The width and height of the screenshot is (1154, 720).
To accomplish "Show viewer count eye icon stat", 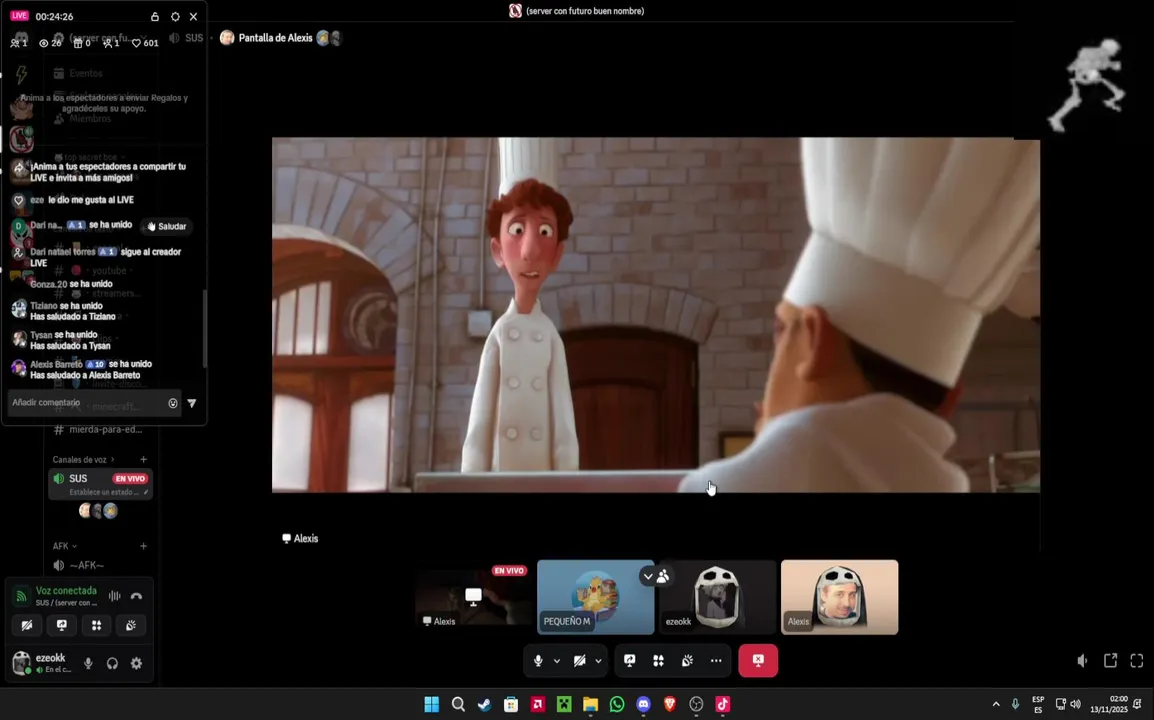I will pos(51,43).
